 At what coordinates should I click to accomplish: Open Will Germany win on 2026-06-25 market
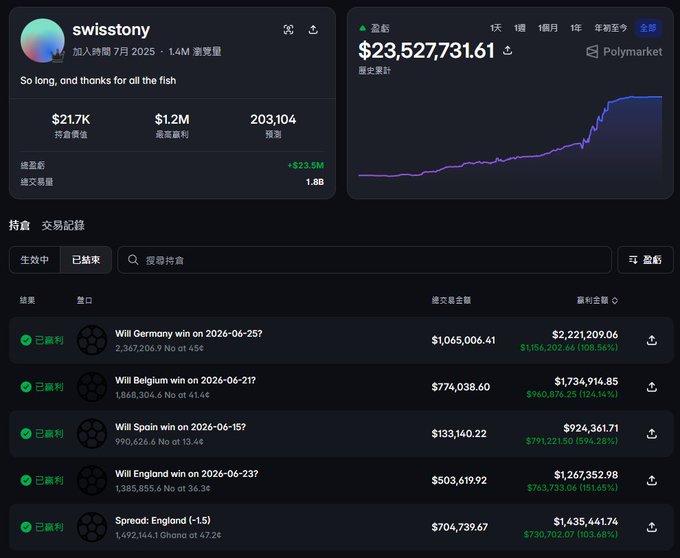point(189,333)
